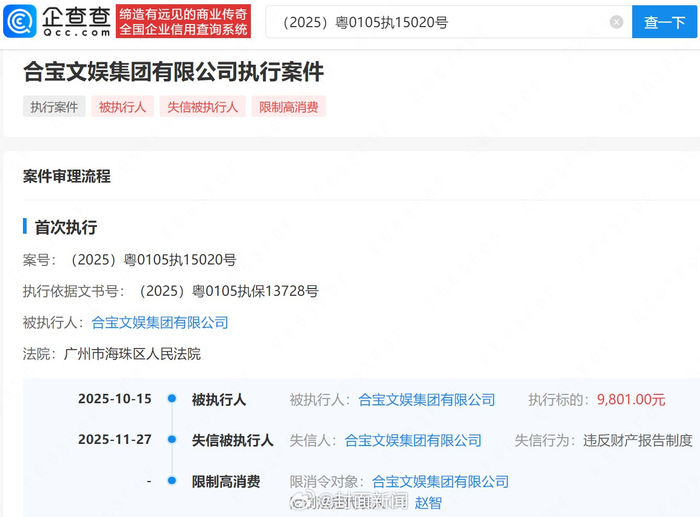The image size is (700, 517).
Task: Open company link in the 限消令对象 row
Action: 440,481
